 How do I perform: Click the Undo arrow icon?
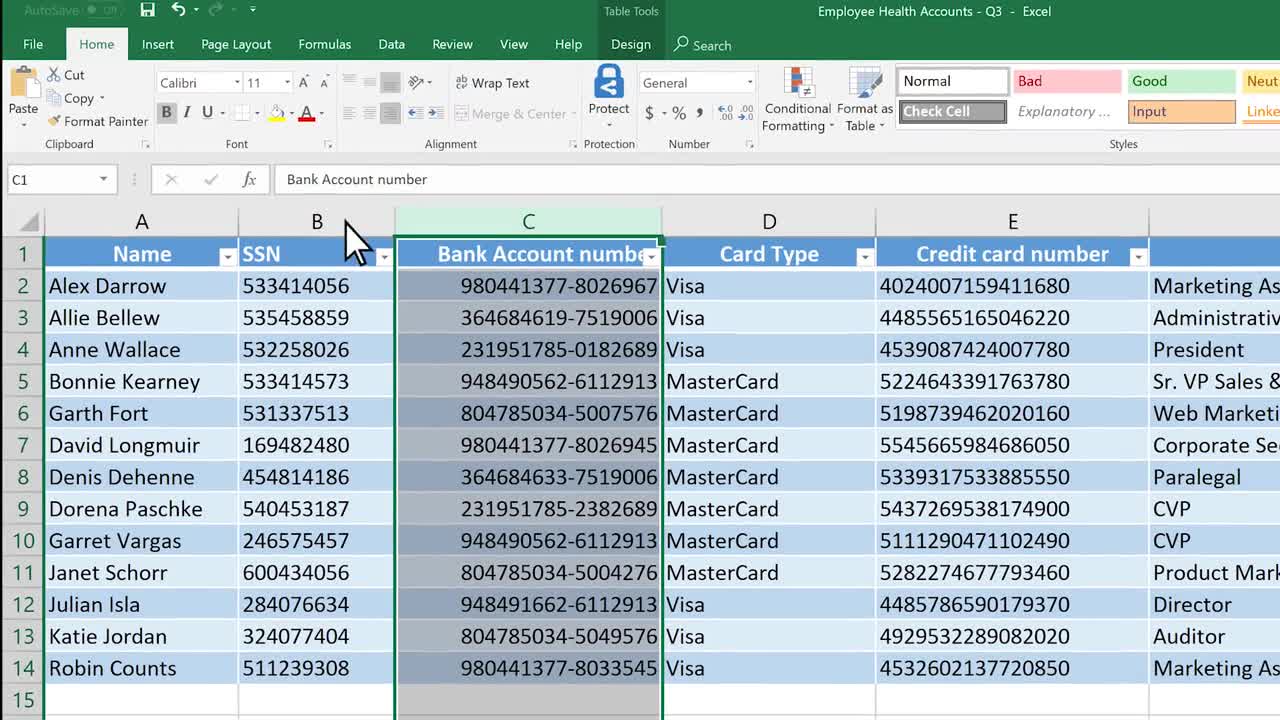click(178, 11)
